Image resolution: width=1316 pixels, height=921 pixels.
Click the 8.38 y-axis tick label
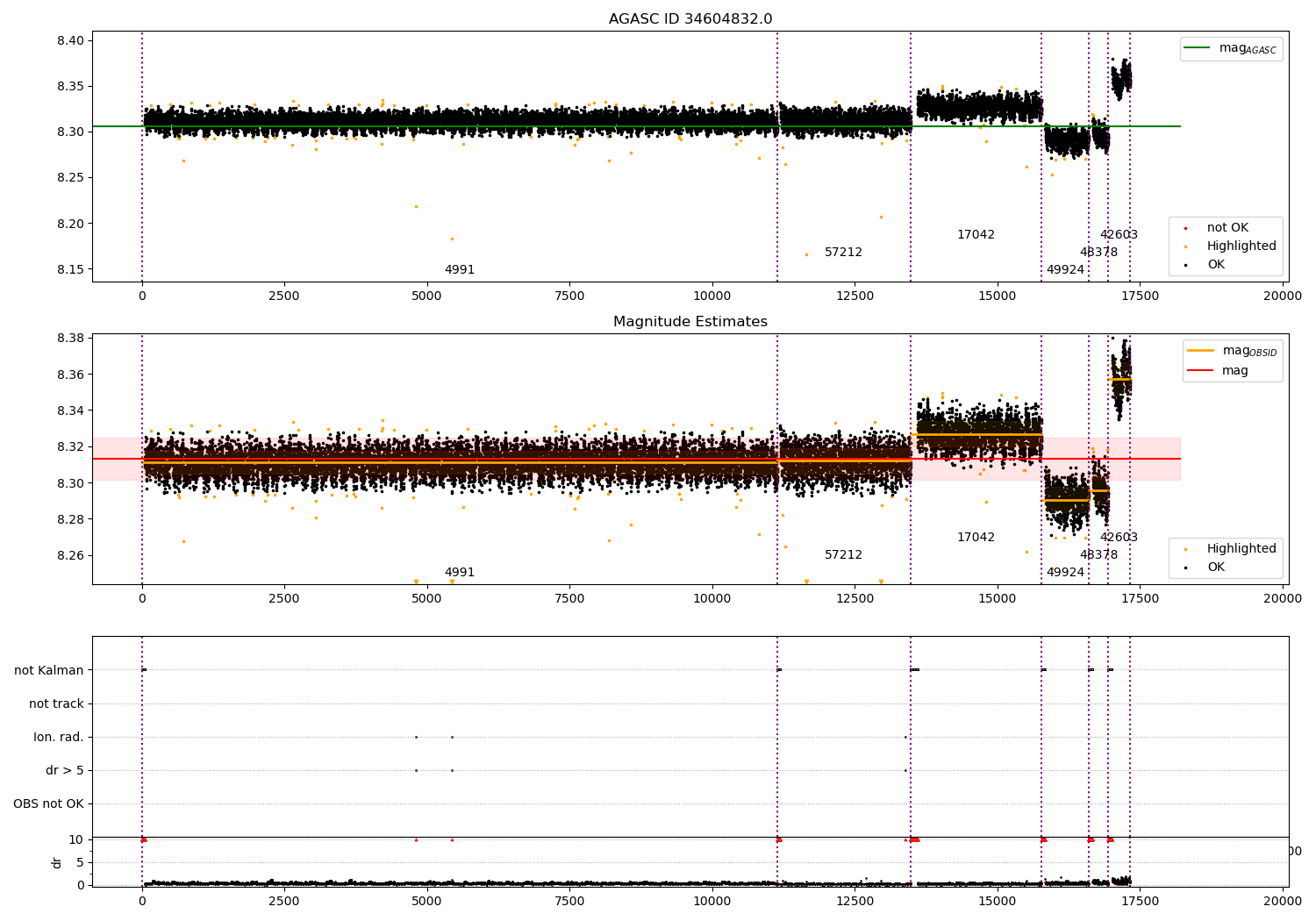coord(70,339)
